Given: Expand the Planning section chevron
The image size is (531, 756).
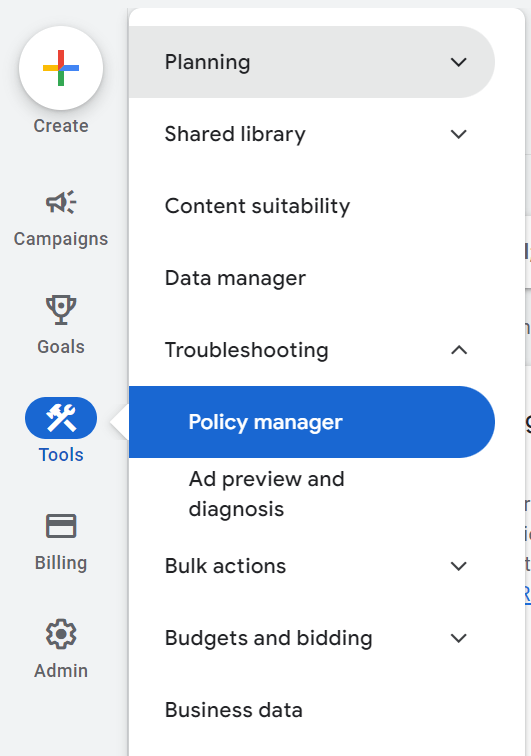Looking at the screenshot, I should (x=459, y=62).
